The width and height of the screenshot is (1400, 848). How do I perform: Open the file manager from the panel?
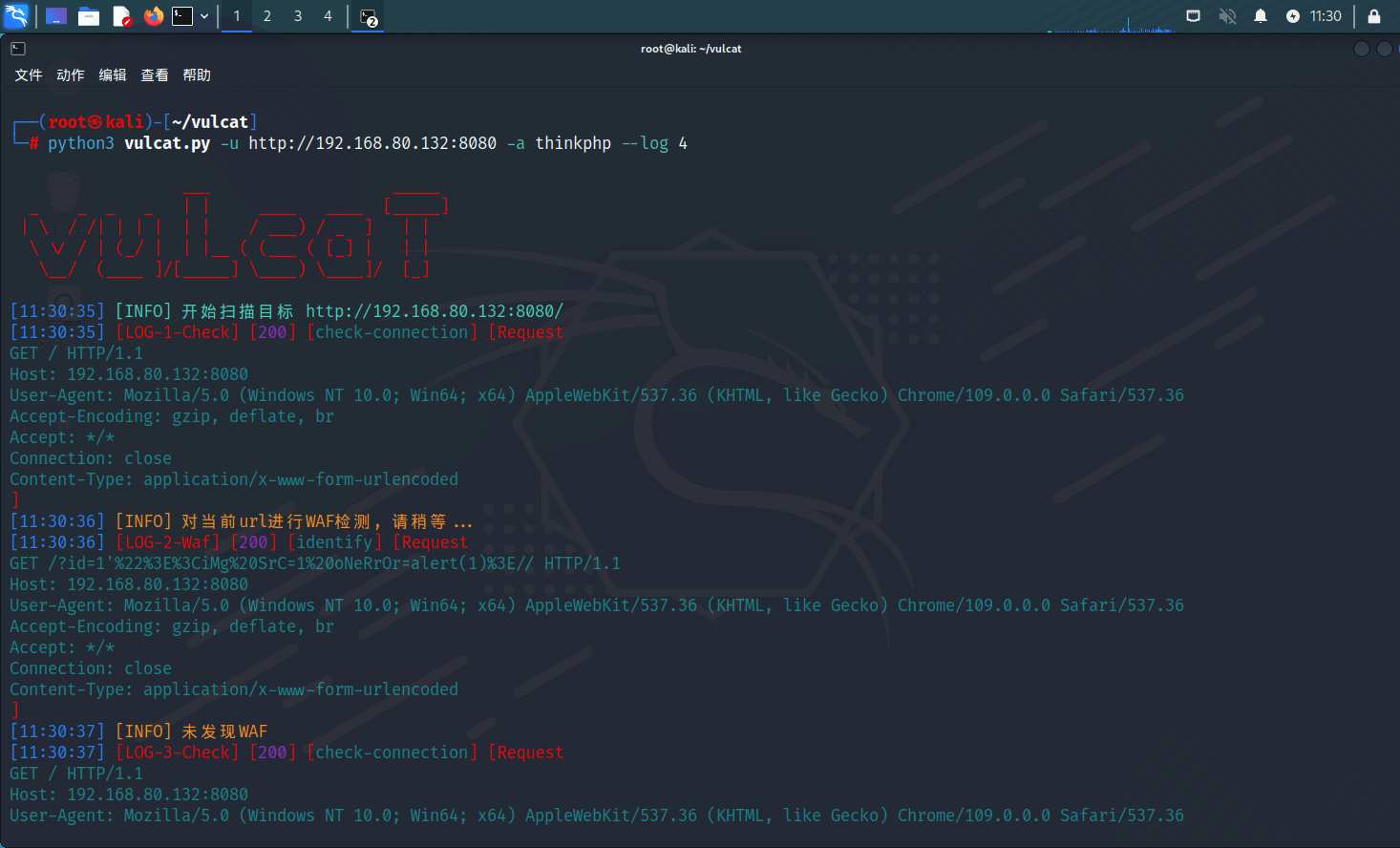click(x=89, y=16)
